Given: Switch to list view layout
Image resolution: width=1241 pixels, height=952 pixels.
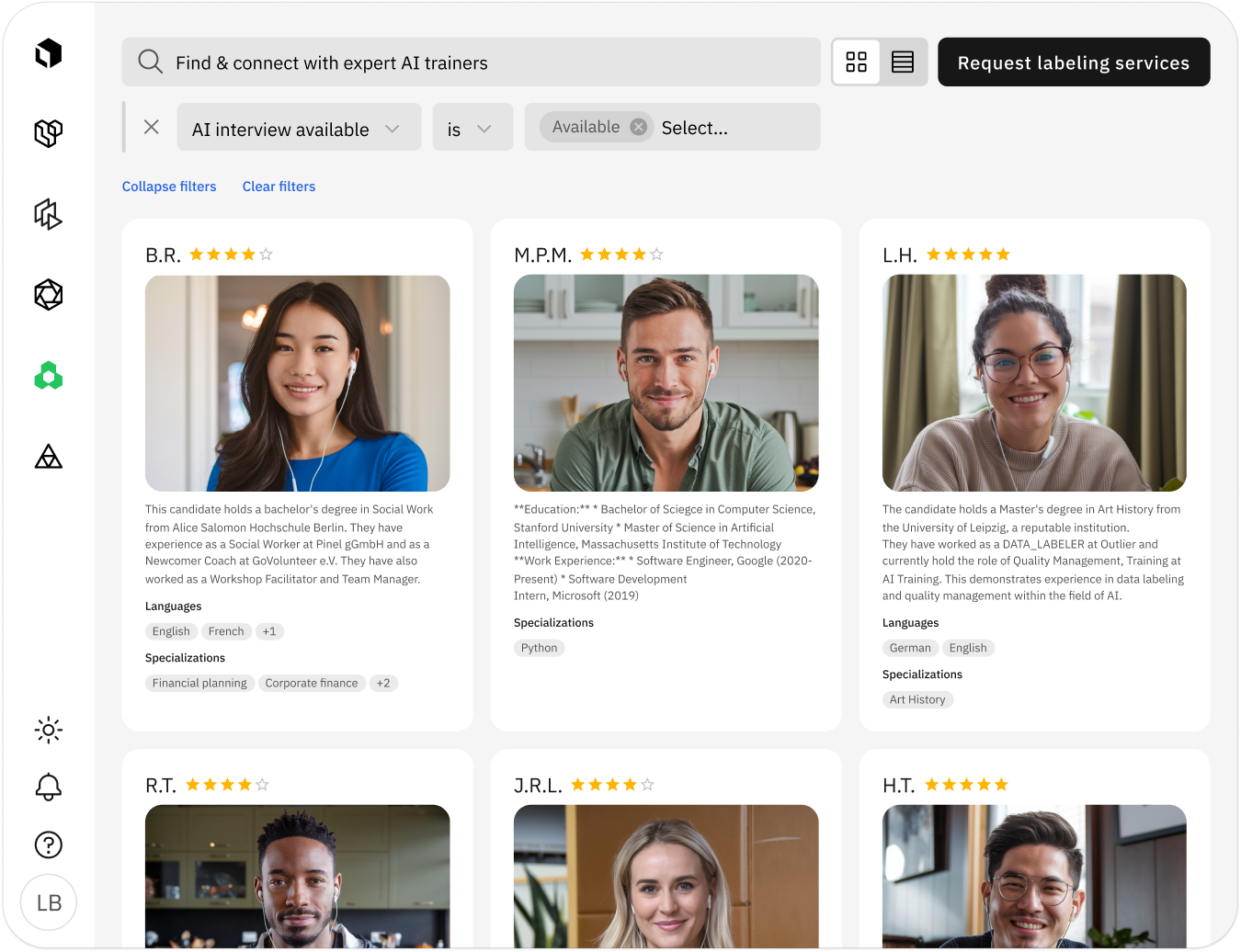Looking at the screenshot, I should coord(902,62).
